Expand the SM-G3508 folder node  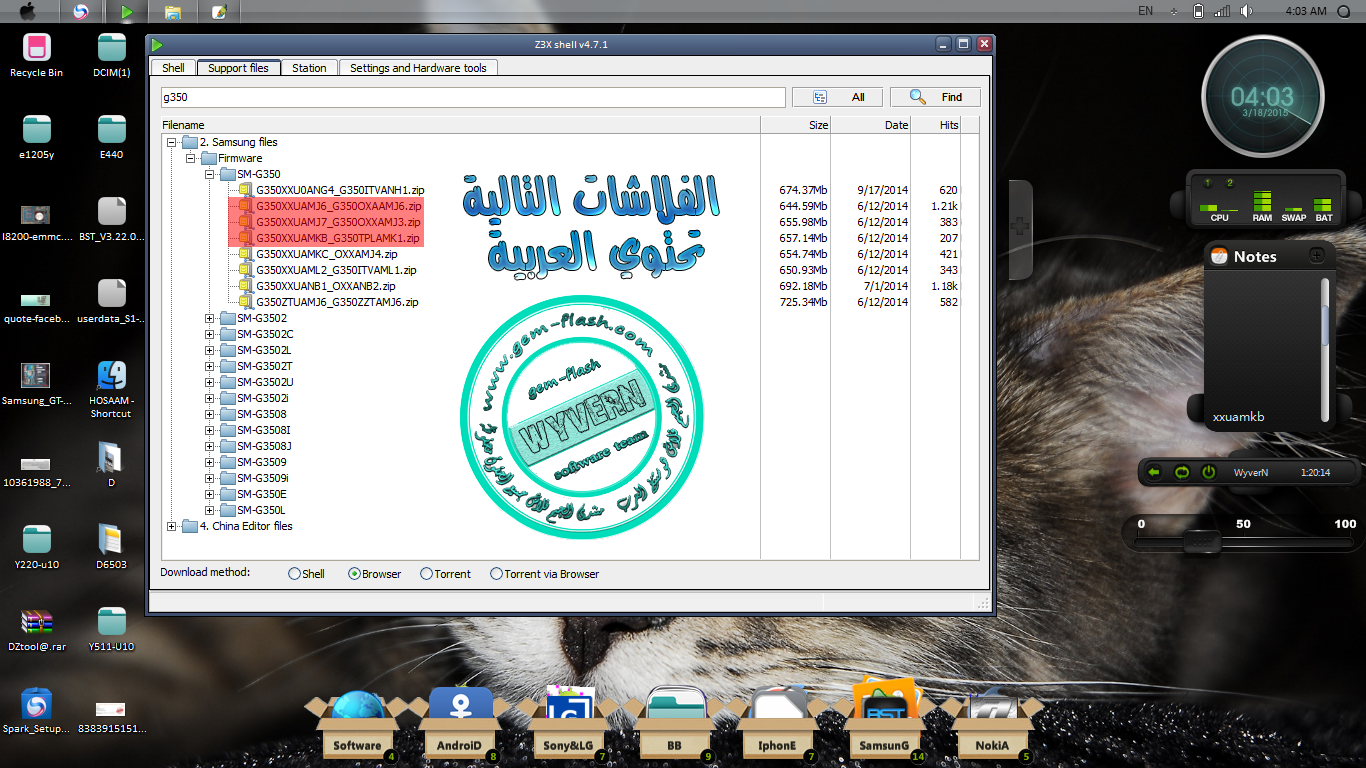point(209,414)
